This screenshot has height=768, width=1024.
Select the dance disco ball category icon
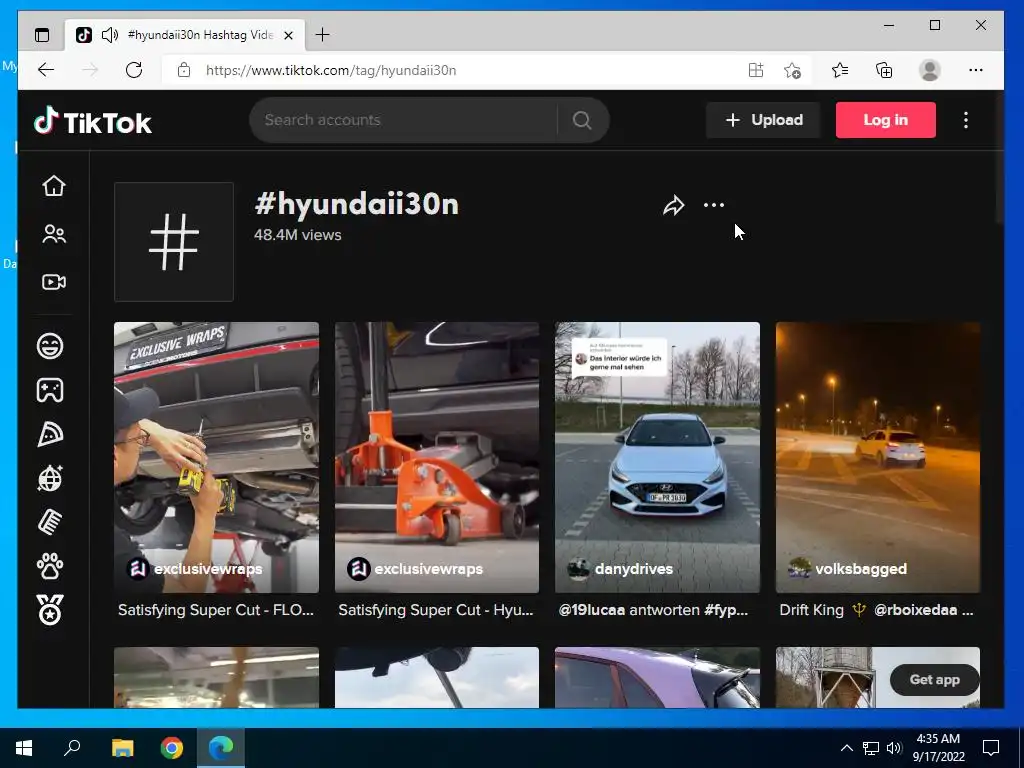(50, 479)
